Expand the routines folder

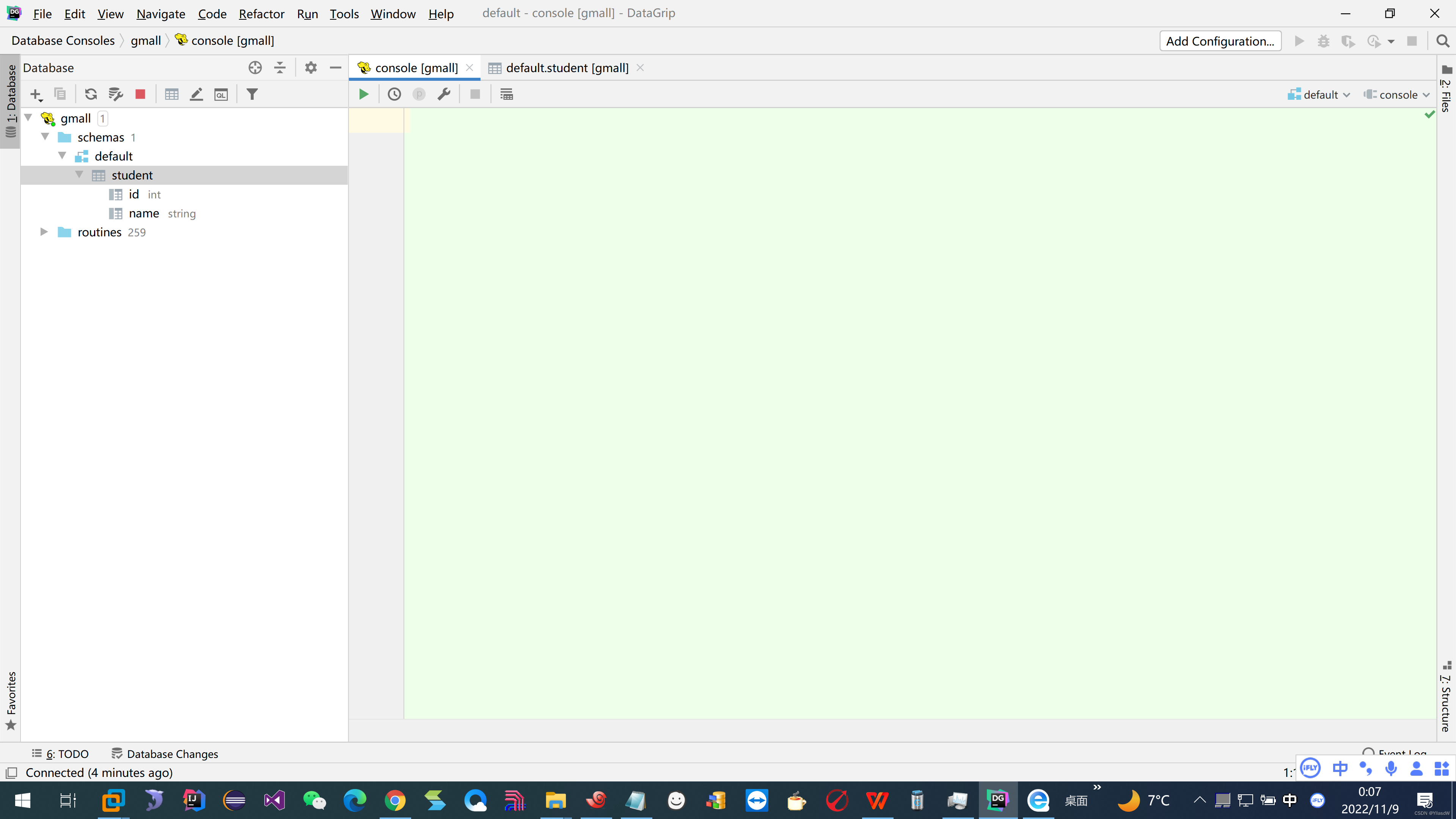(x=44, y=232)
